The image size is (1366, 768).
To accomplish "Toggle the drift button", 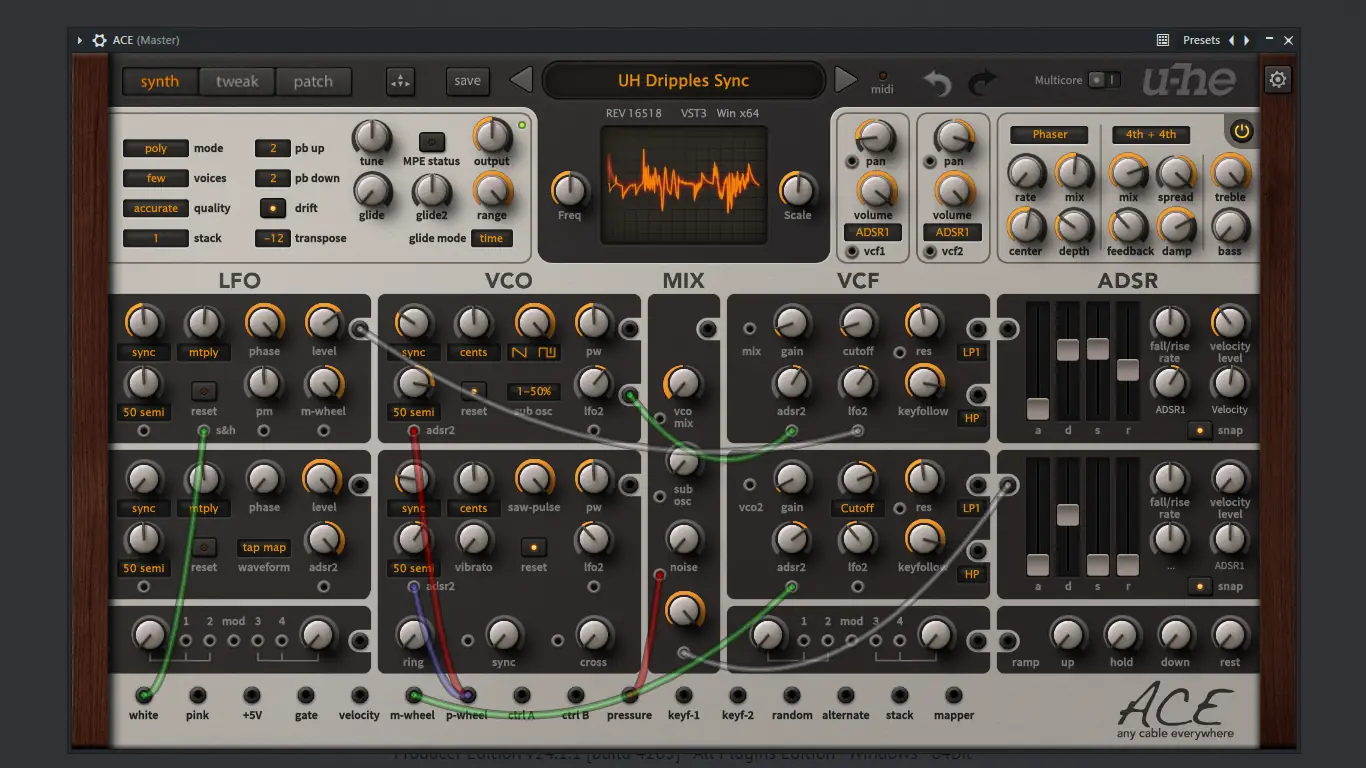I will [272, 208].
